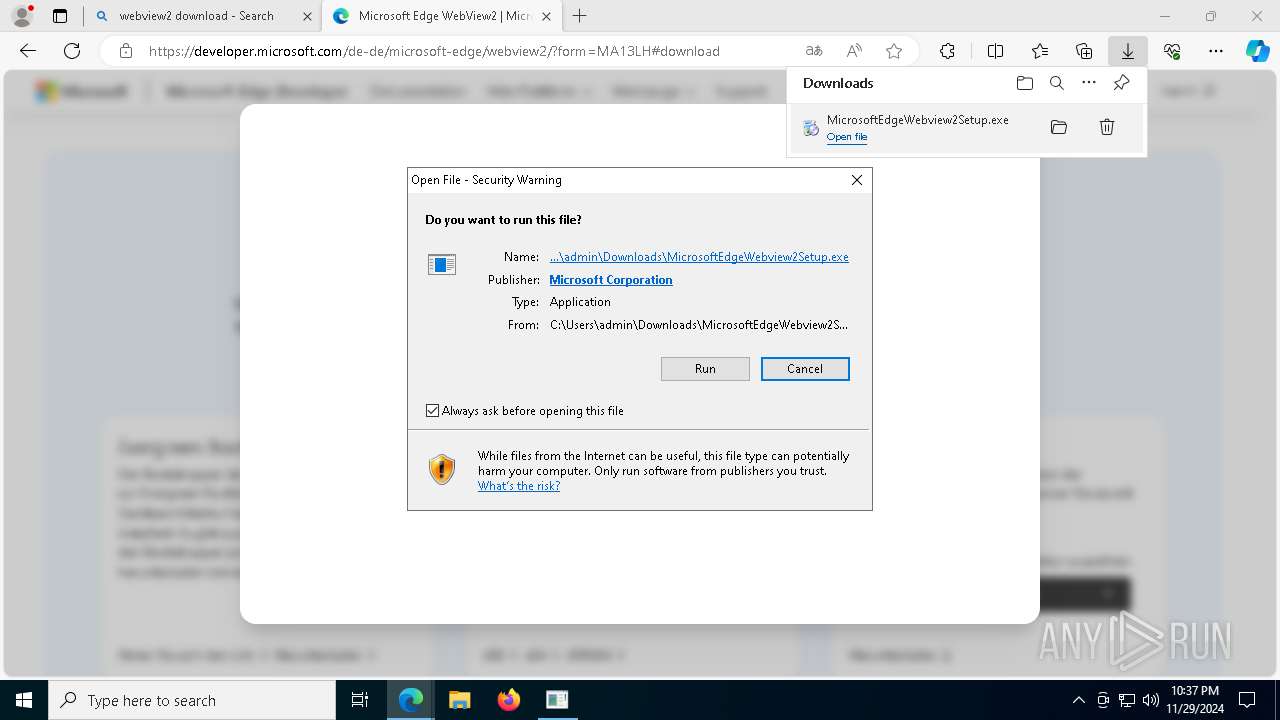Close the webview2 download search tab

pos(307,16)
